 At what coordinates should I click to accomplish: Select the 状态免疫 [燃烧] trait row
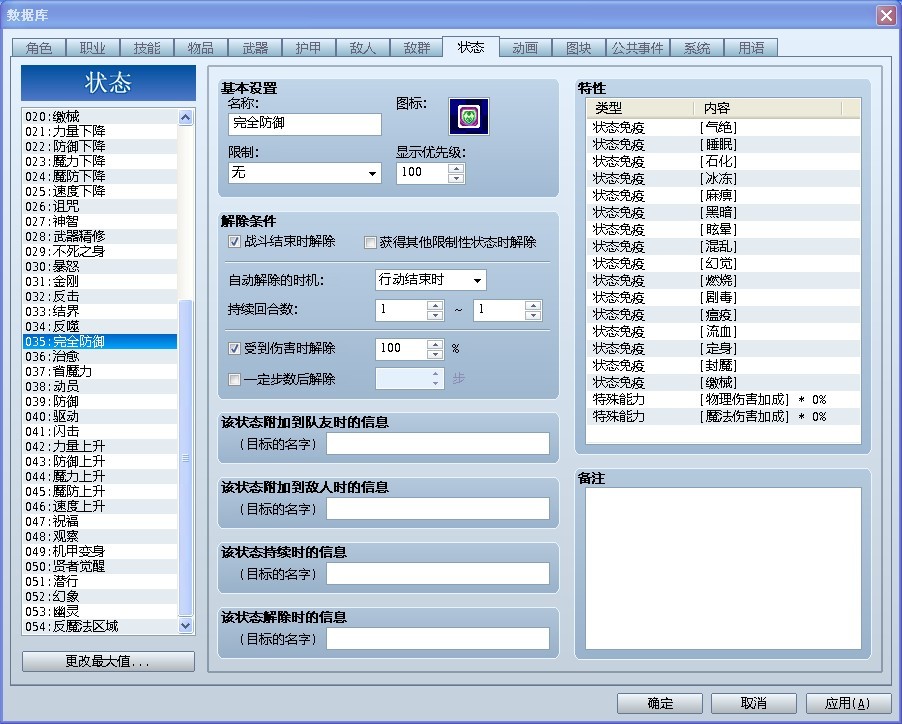pyautogui.click(x=723, y=281)
